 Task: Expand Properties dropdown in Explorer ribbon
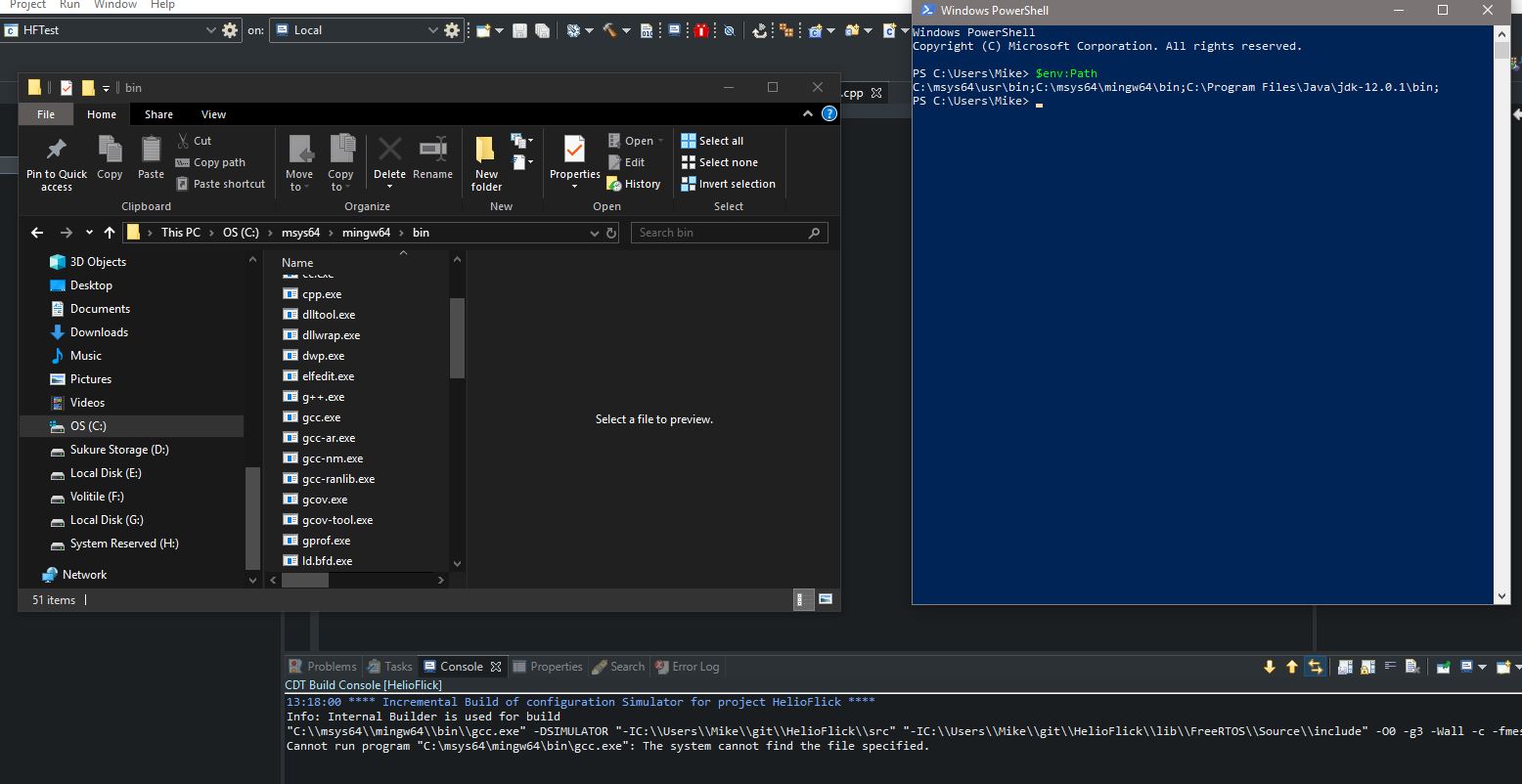point(574,186)
